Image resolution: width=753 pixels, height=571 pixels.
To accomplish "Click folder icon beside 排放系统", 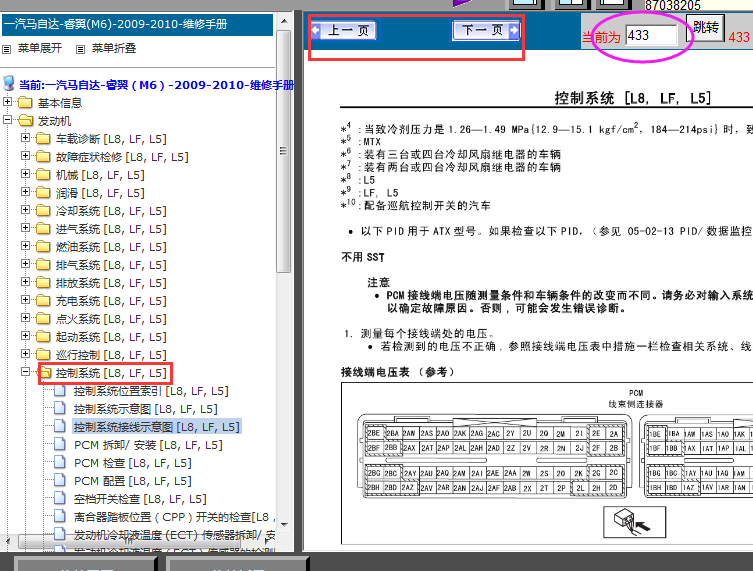I will pyautogui.click(x=43, y=282).
